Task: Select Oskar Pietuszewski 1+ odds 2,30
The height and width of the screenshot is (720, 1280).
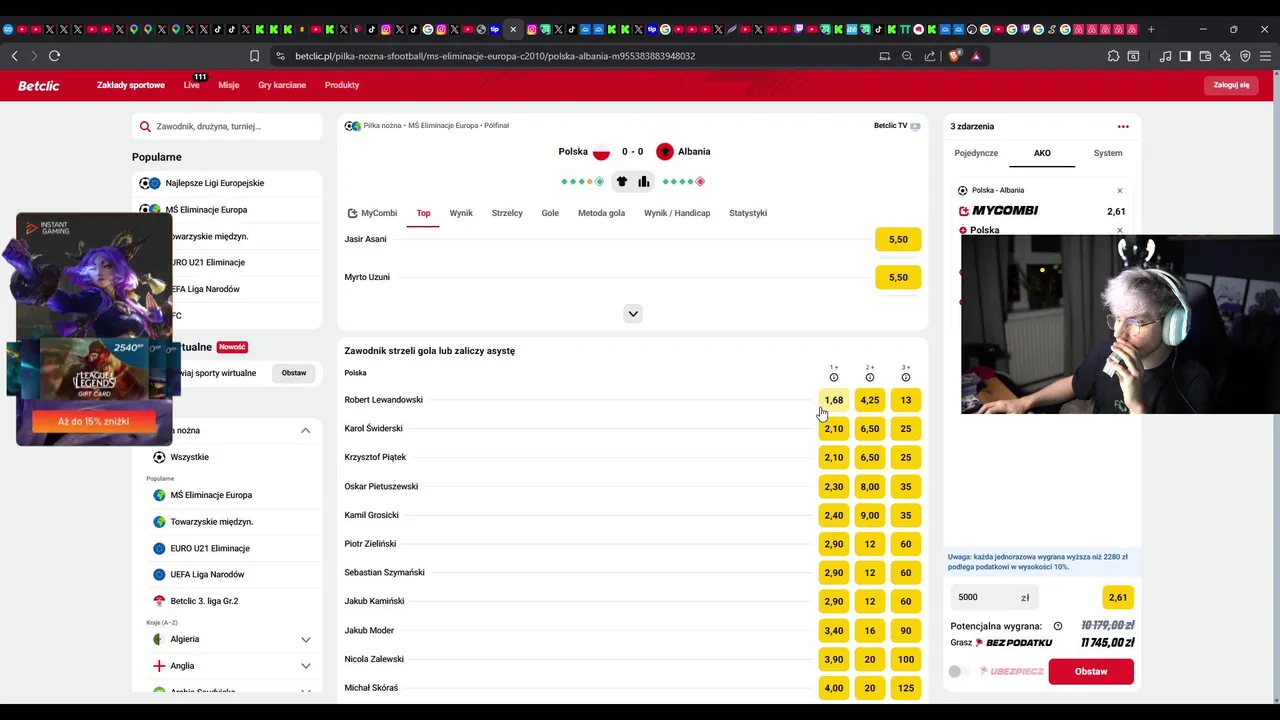Action: click(834, 486)
